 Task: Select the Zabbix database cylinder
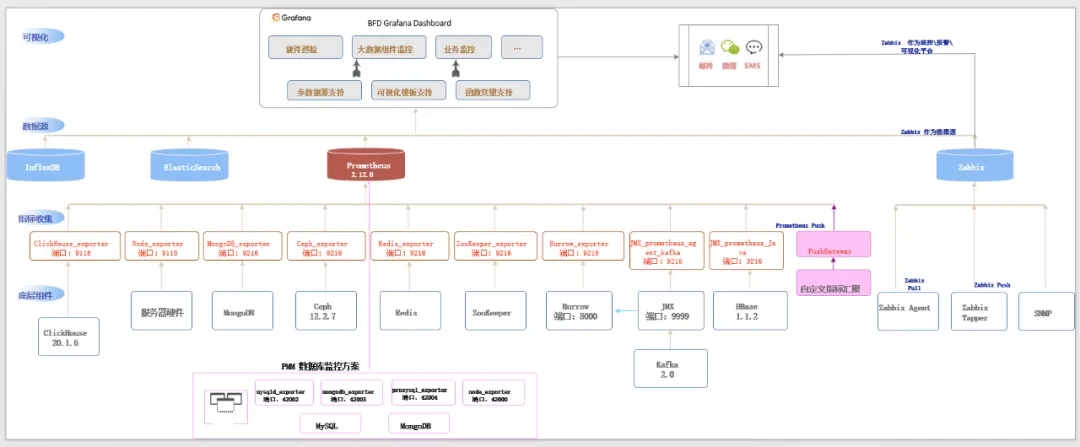coord(976,167)
